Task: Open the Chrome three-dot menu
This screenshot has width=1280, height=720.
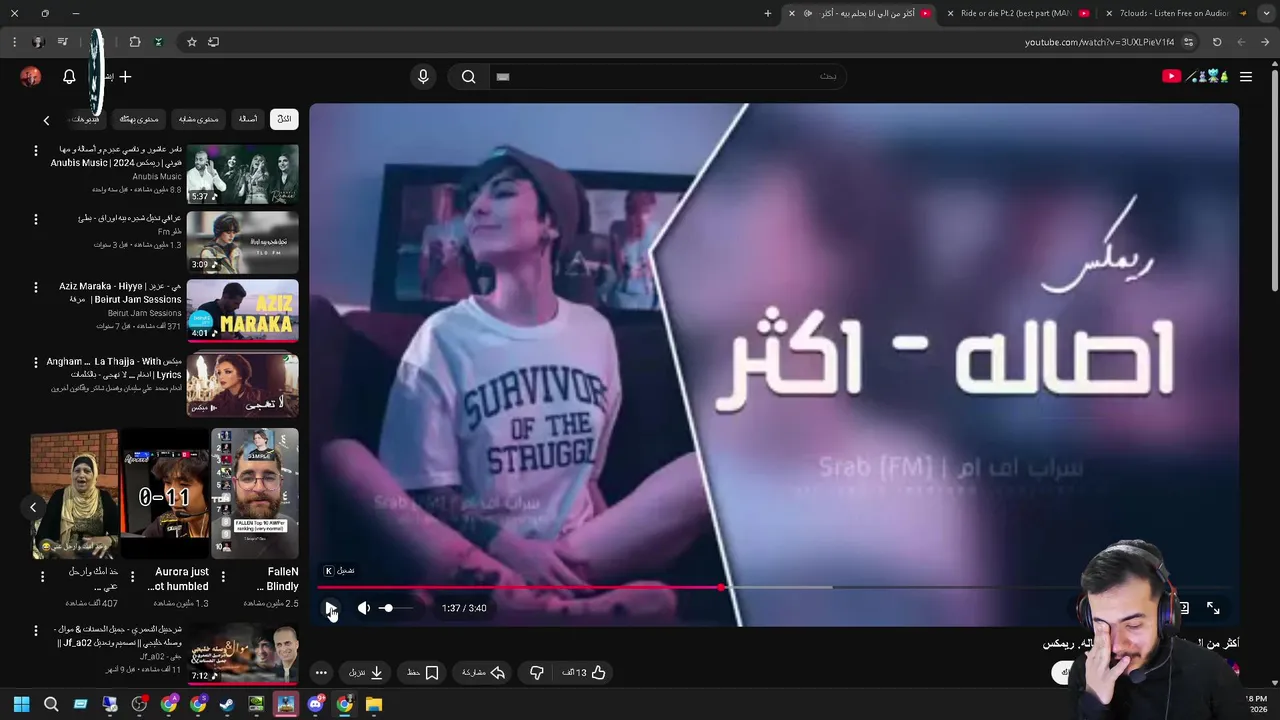Action: 14,42
